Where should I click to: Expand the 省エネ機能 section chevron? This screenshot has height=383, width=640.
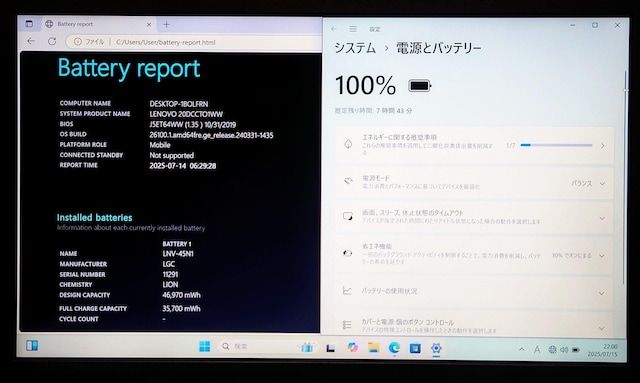pos(602,256)
